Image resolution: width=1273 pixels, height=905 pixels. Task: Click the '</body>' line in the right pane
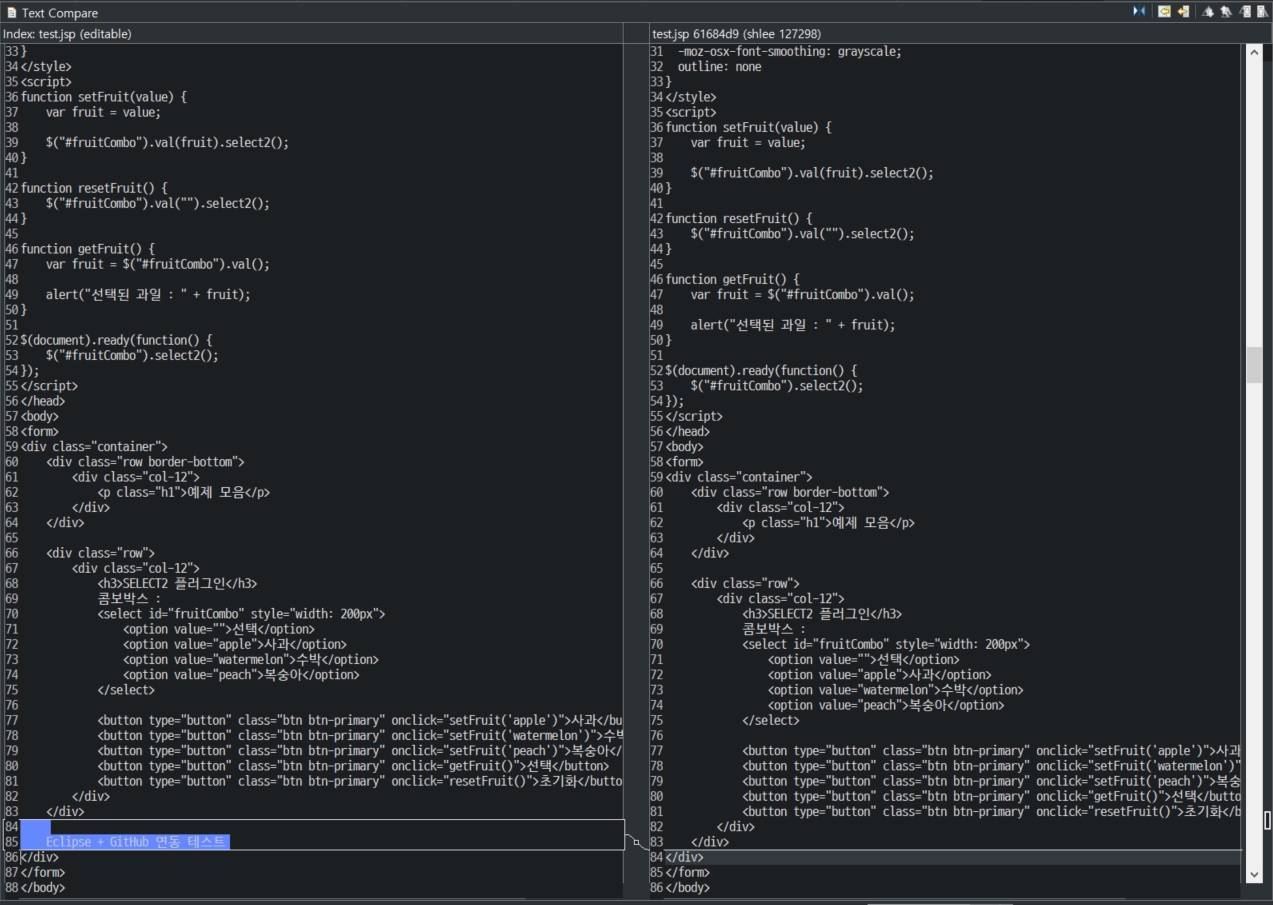[688, 887]
